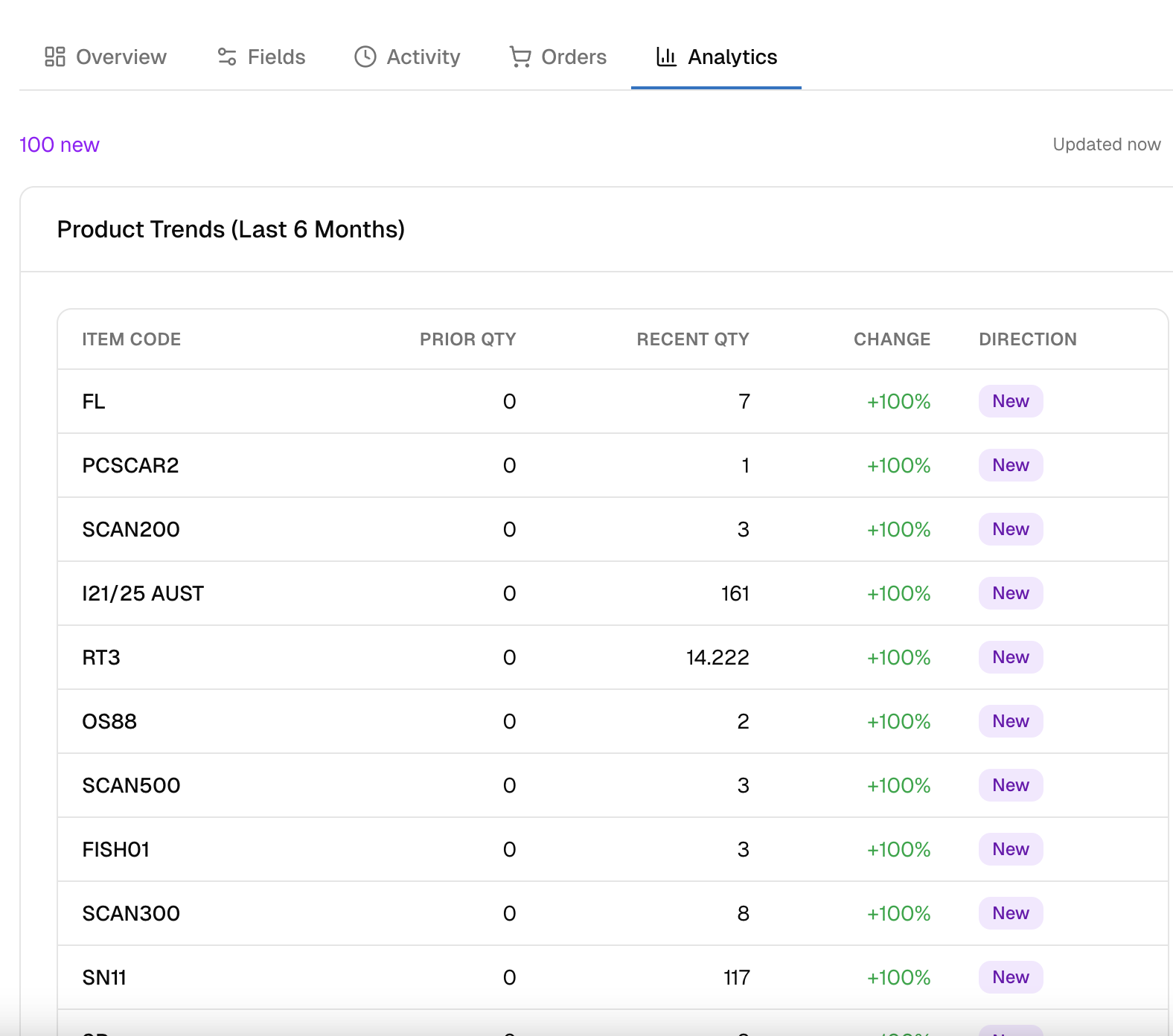Click the Orders shopping cart icon

coord(520,57)
